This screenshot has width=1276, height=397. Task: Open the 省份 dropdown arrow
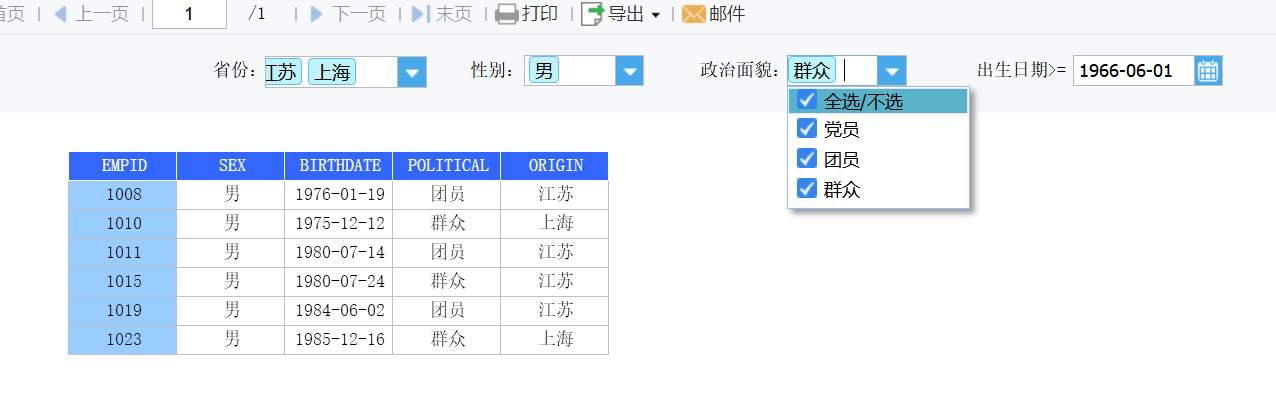tap(412, 72)
